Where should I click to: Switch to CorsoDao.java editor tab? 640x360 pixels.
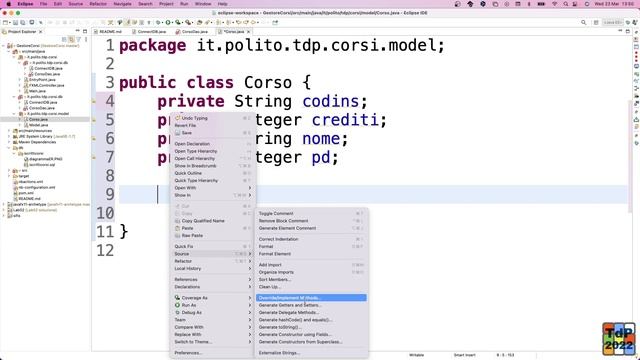[193, 31]
